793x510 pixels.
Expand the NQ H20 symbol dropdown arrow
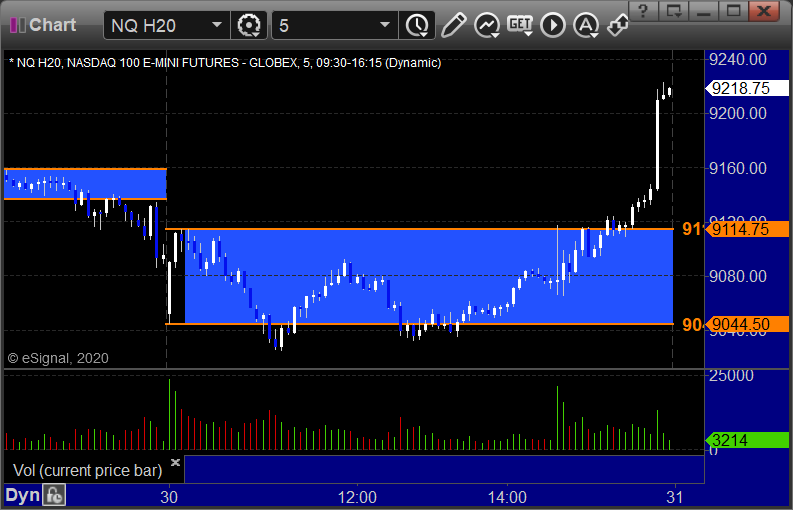coord(216,25)
